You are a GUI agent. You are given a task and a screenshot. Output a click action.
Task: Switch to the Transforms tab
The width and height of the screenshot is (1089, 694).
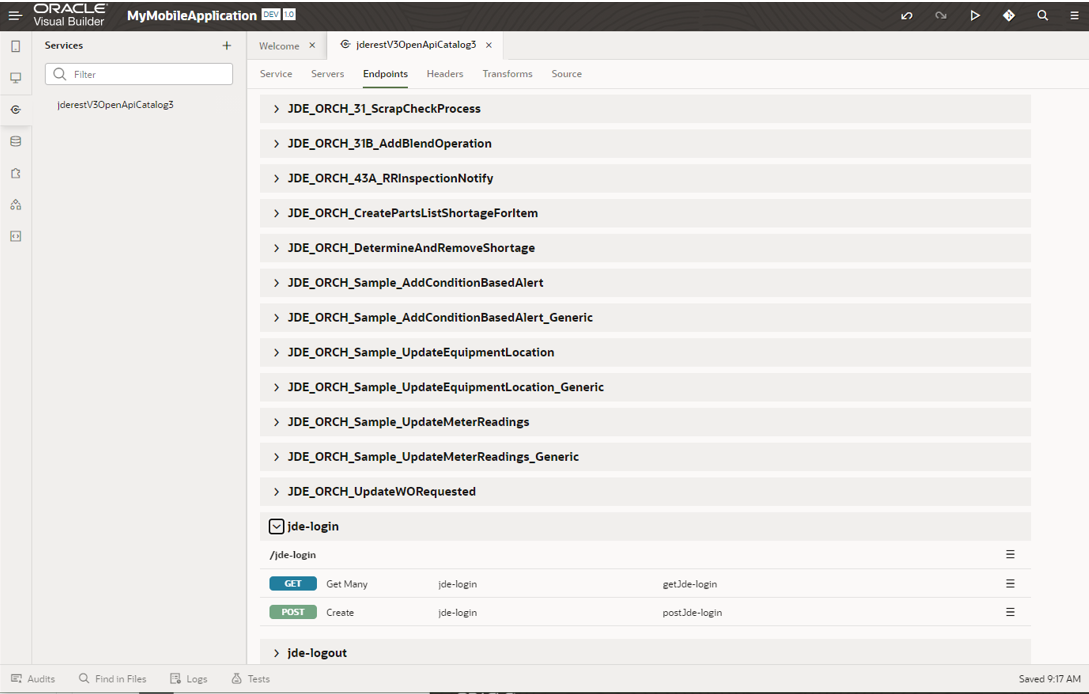click(x=508, y=73)
